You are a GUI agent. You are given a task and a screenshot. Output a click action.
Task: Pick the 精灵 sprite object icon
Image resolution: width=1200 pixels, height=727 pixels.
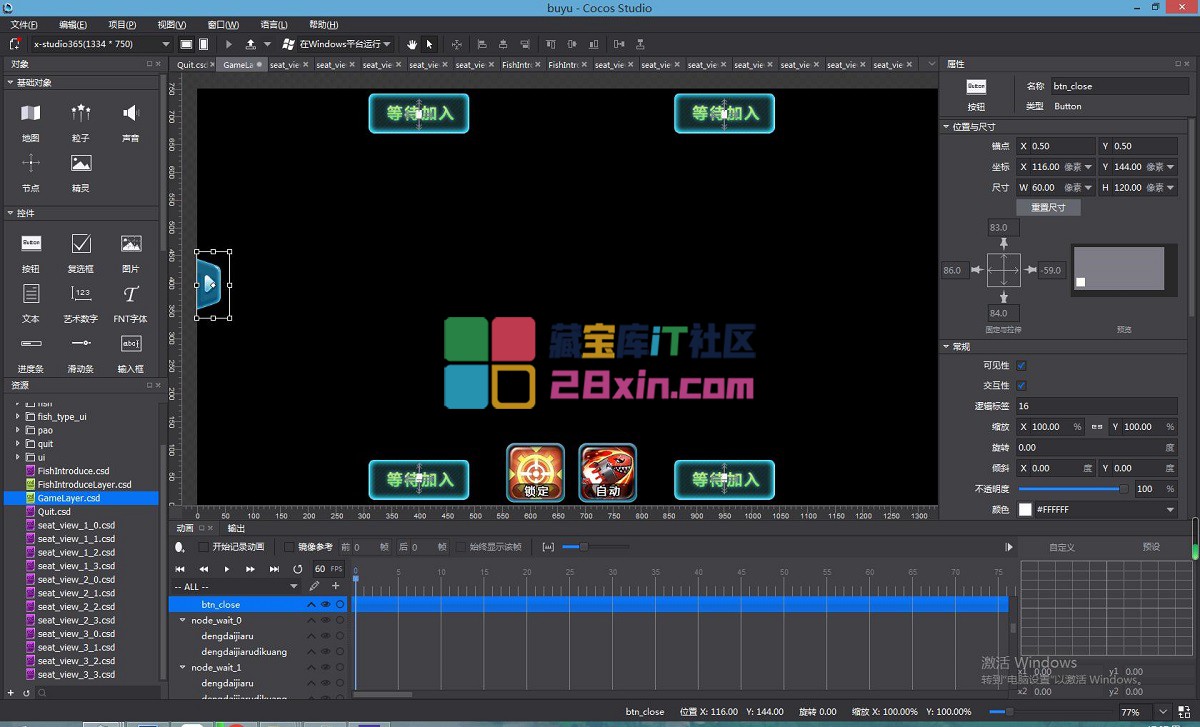[x=81, y=163]
